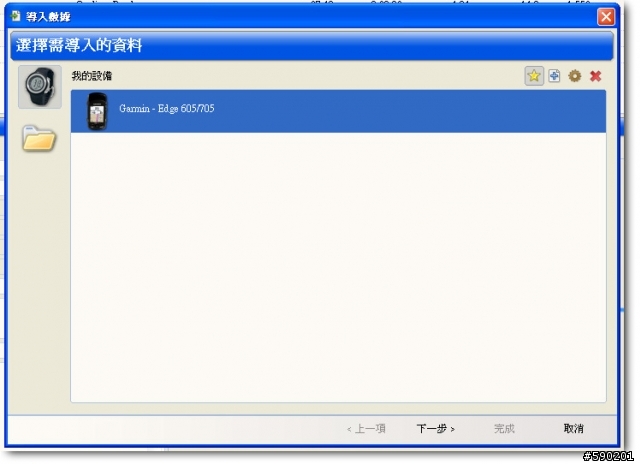Click the Garmin Edge device thumbnail

click(x=98, y=111)
